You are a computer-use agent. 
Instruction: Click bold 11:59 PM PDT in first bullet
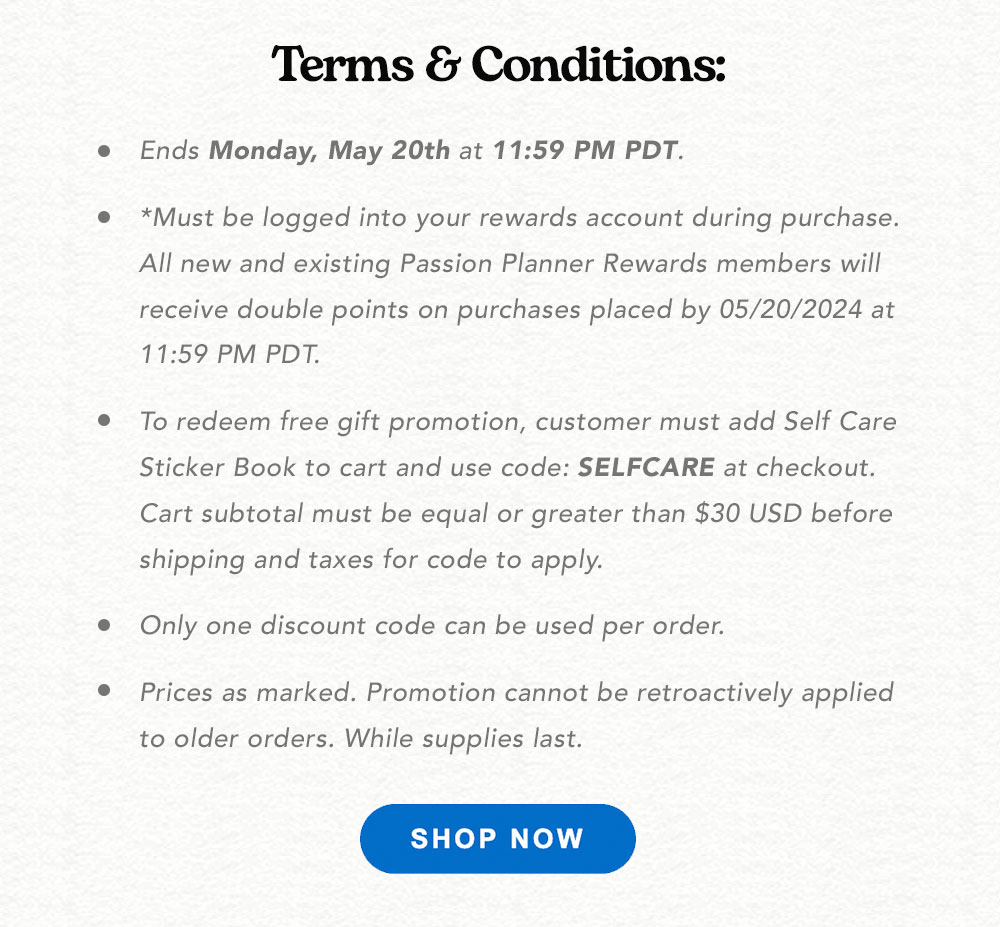click(585, 150)
